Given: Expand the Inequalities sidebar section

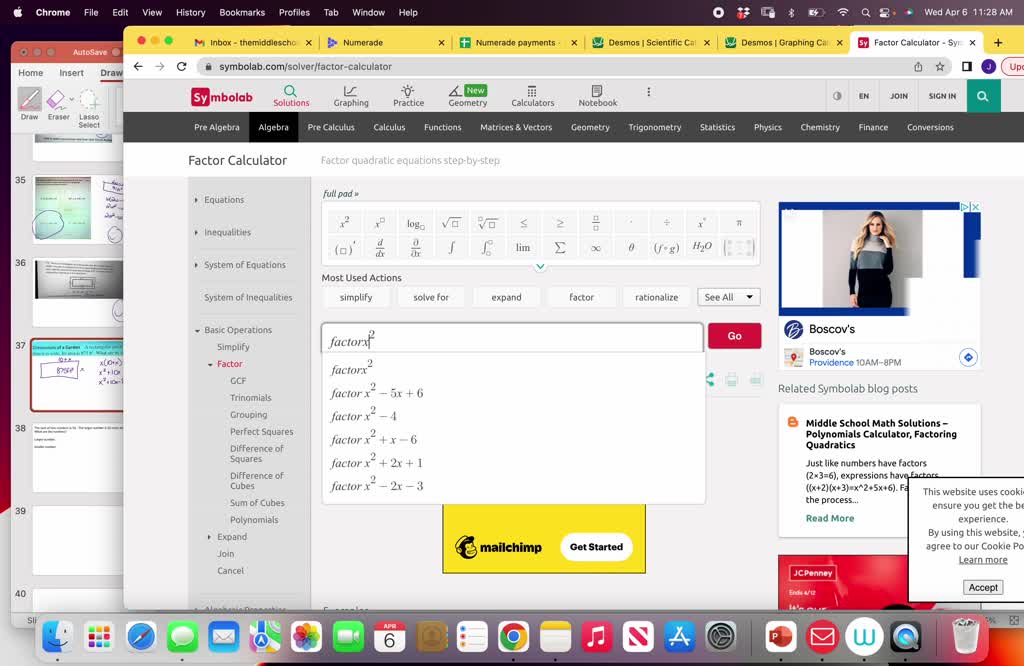Looking at the screenshot, I should point(227,232).
